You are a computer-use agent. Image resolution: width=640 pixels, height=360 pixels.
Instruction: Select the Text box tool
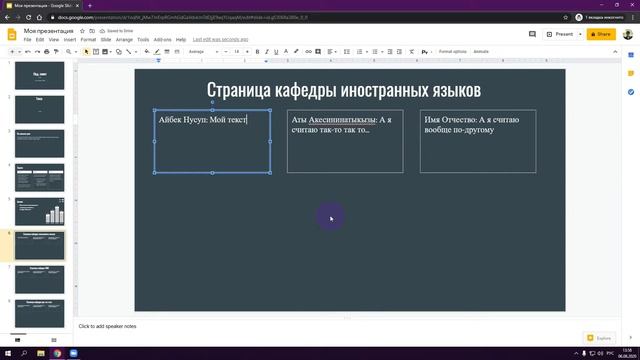96,52
